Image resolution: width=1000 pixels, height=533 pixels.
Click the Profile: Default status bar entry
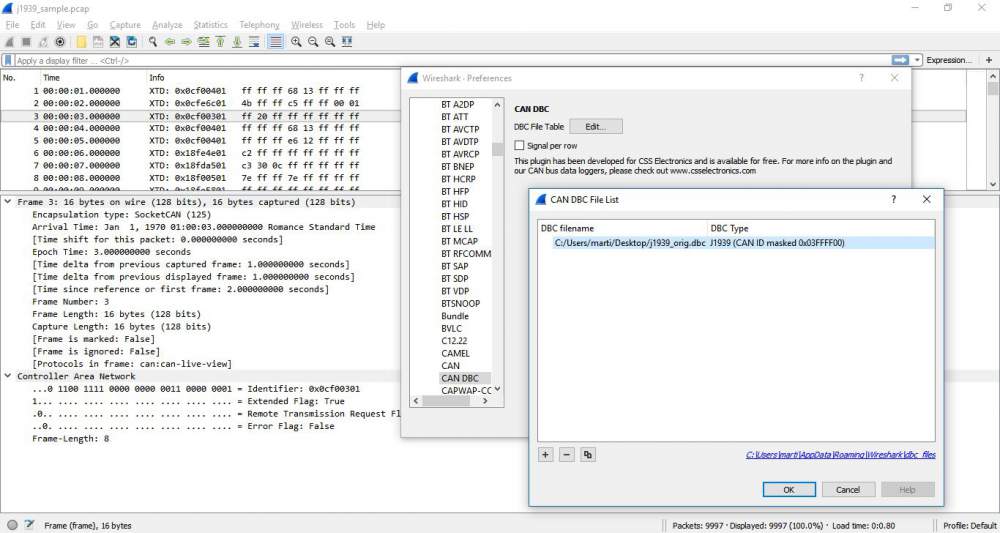point(969,525)
